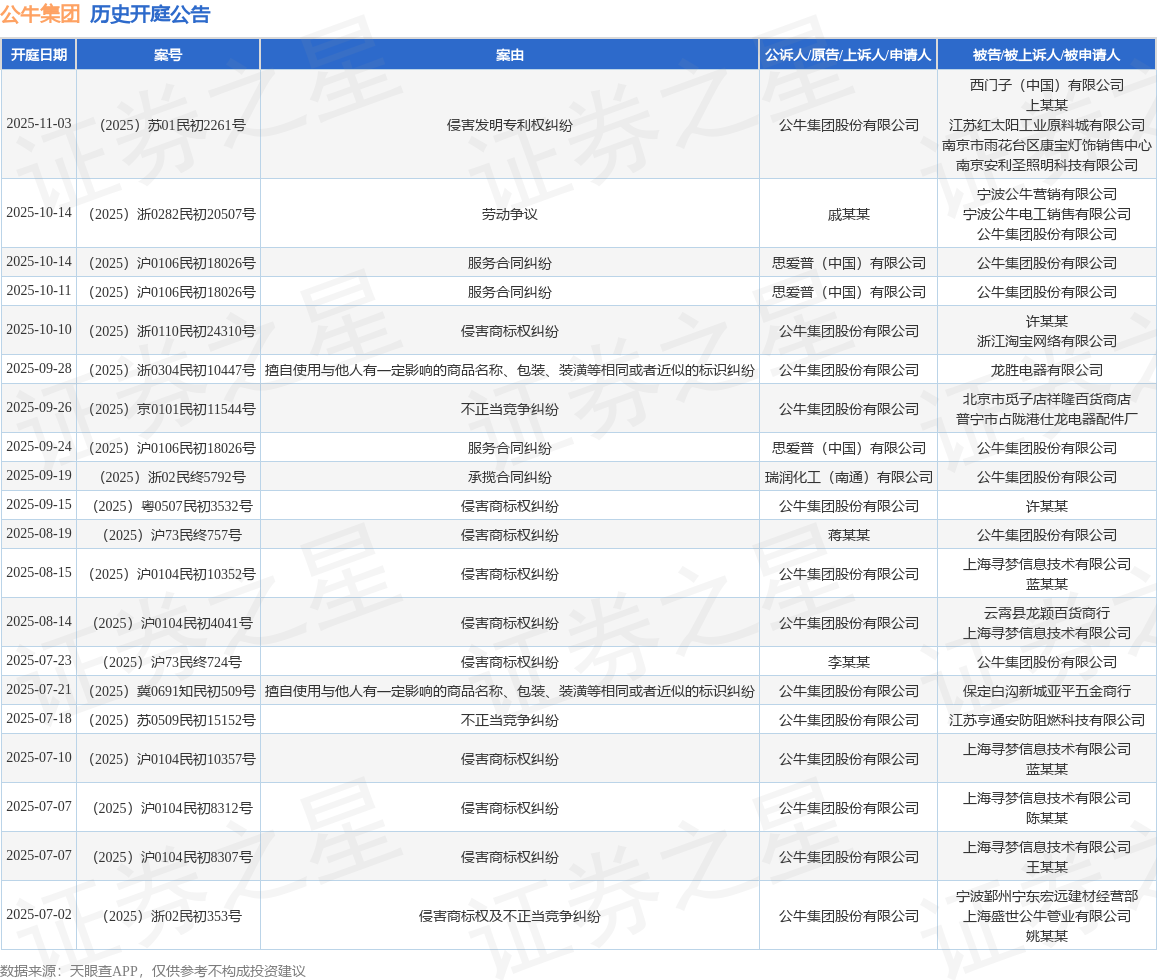Click the 历史开庭公告 heading

click(x=151, y=14)
